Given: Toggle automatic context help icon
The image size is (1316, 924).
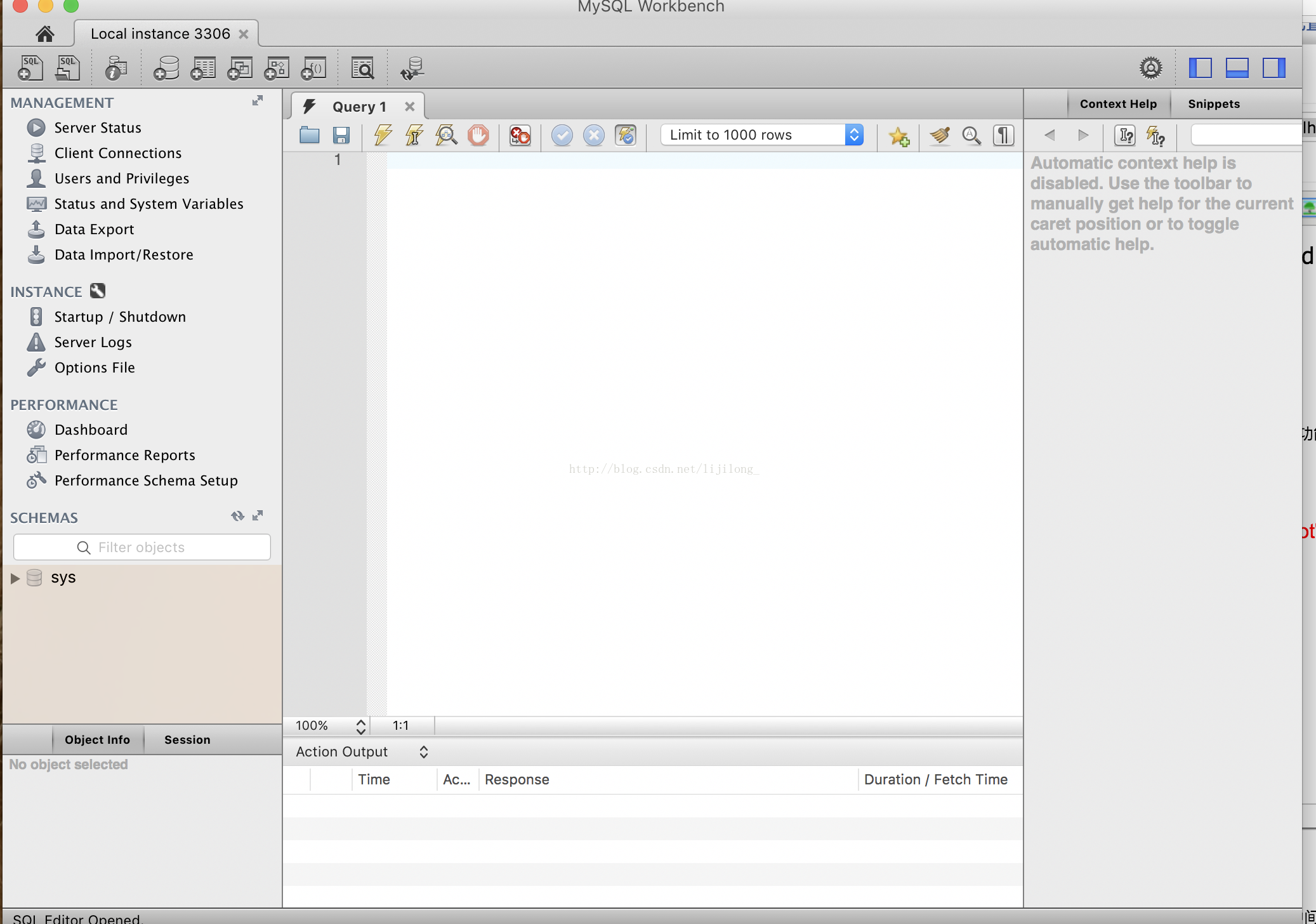Looking at the screenshot, I should point(1155,135).
